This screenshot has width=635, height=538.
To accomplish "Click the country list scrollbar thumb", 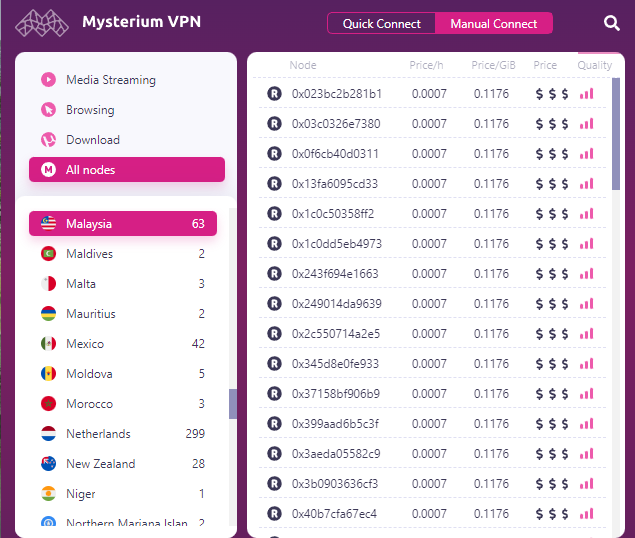I will (233, 404).
